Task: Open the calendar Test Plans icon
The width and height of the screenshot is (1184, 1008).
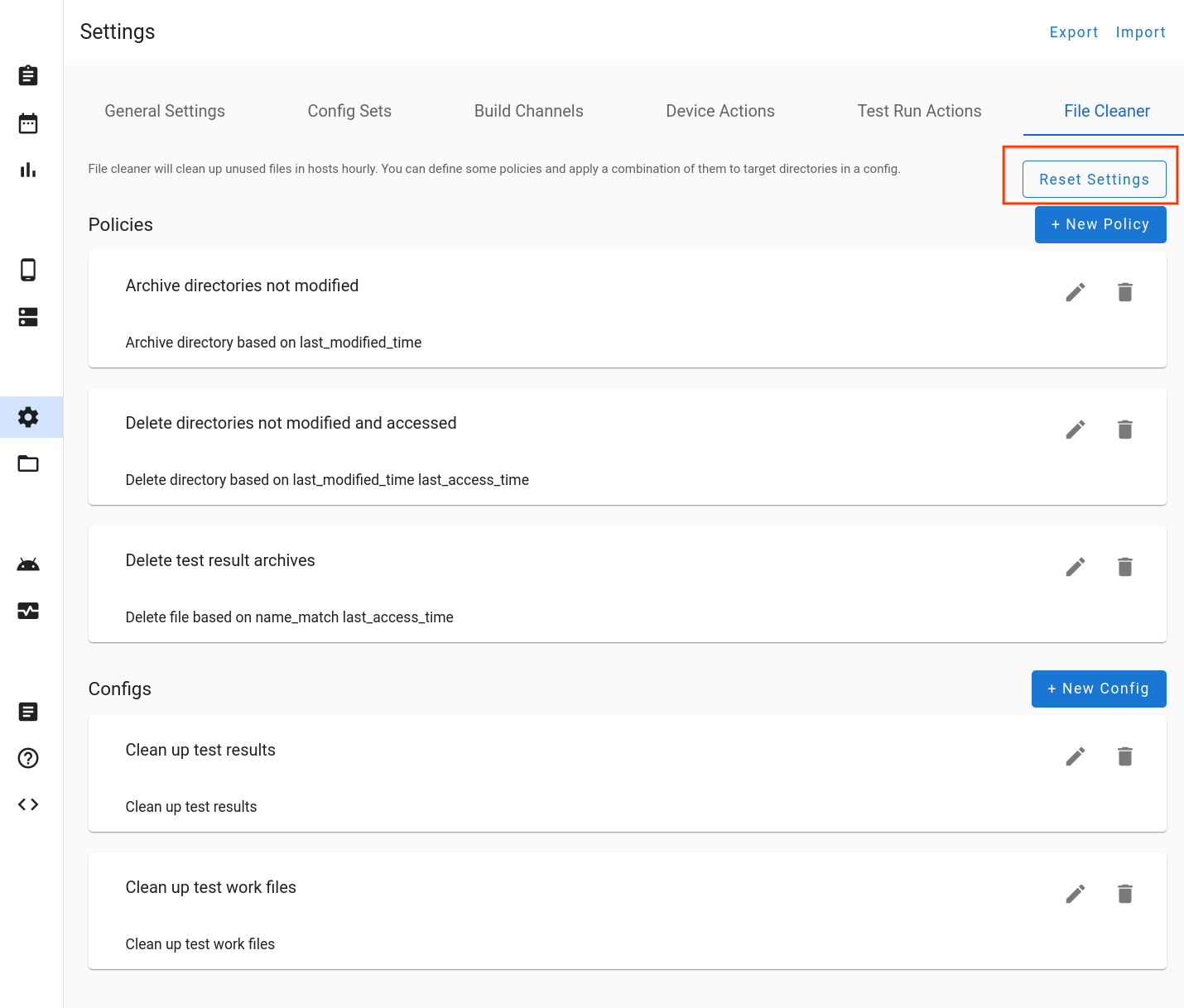Action: pyautogui.click(x=28, y=122)
